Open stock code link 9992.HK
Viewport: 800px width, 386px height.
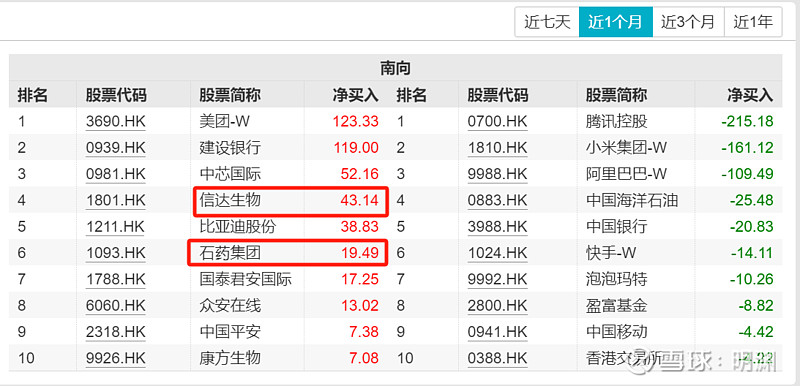pos(497,279)
